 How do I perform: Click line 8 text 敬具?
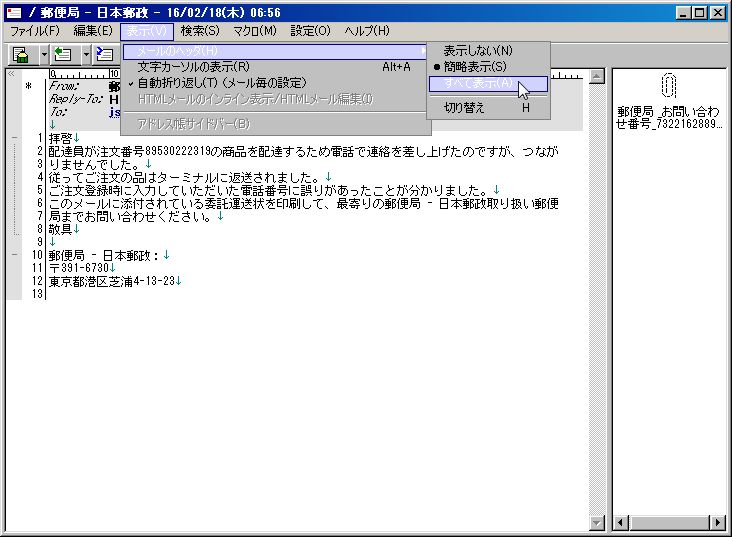[61, 229]
